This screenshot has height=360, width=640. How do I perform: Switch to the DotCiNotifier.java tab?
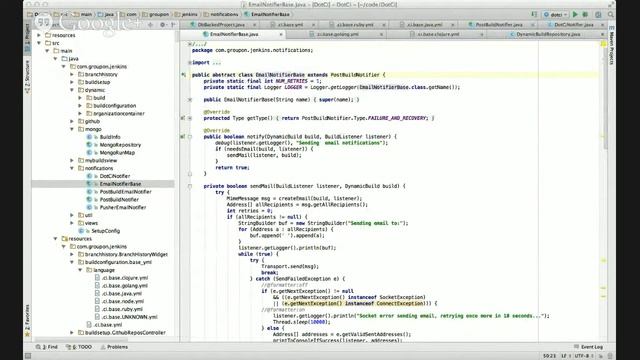(573, 25)
